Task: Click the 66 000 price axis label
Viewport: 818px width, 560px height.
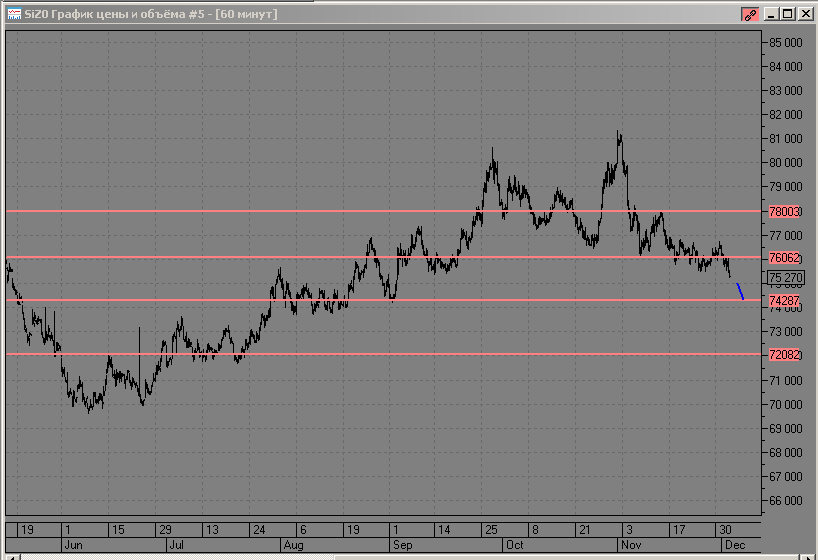Action: (786, 501)
